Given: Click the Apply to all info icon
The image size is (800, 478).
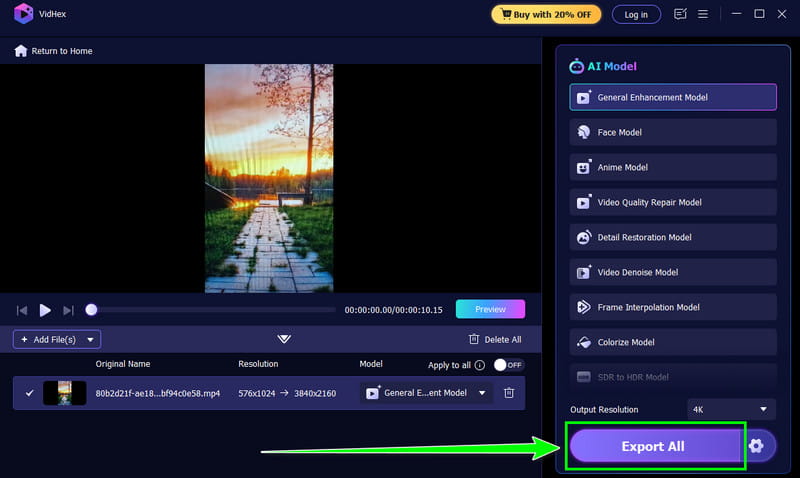Looking at the screenshot, I should [480, 365].
